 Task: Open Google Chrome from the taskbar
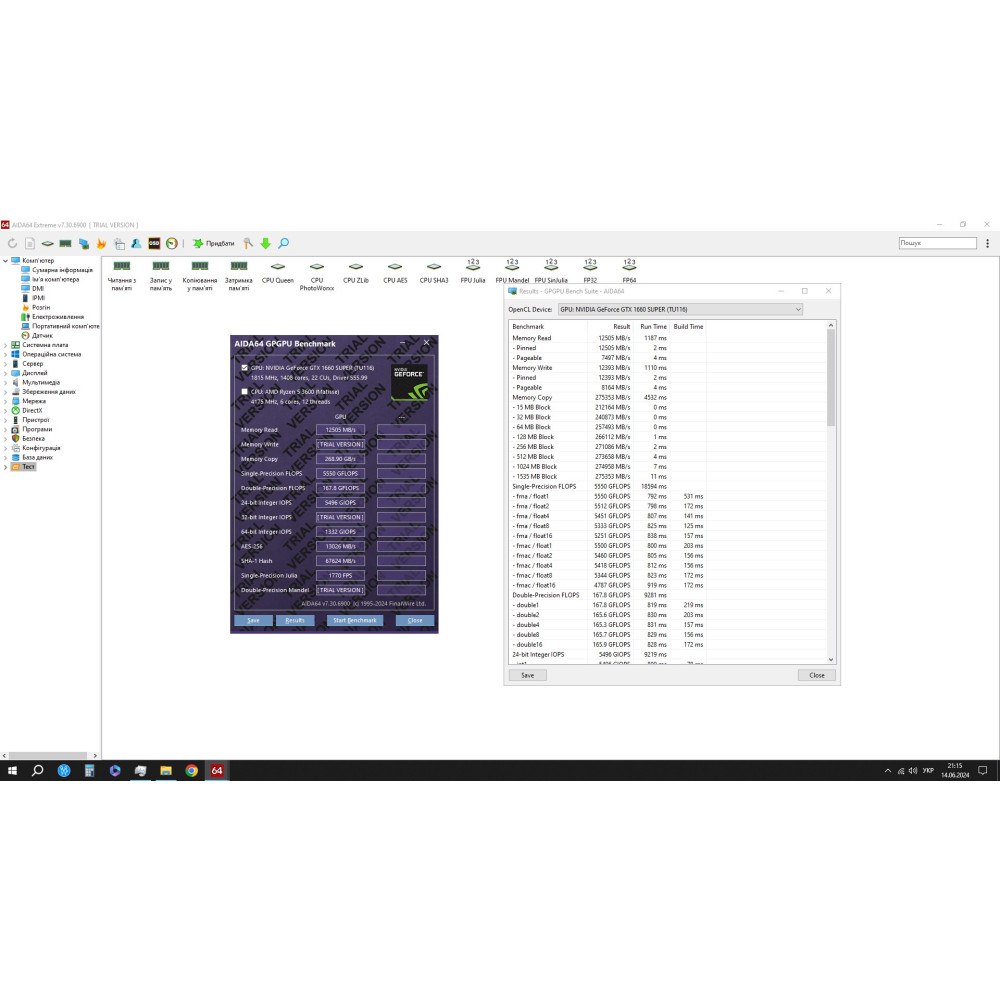tap(191, 771)
